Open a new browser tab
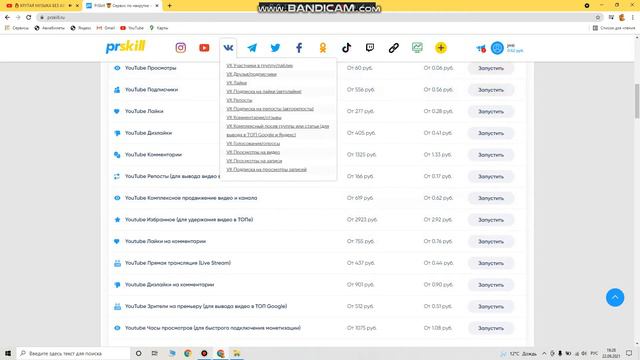Screen dimensions: 640x360 (169, 6)
